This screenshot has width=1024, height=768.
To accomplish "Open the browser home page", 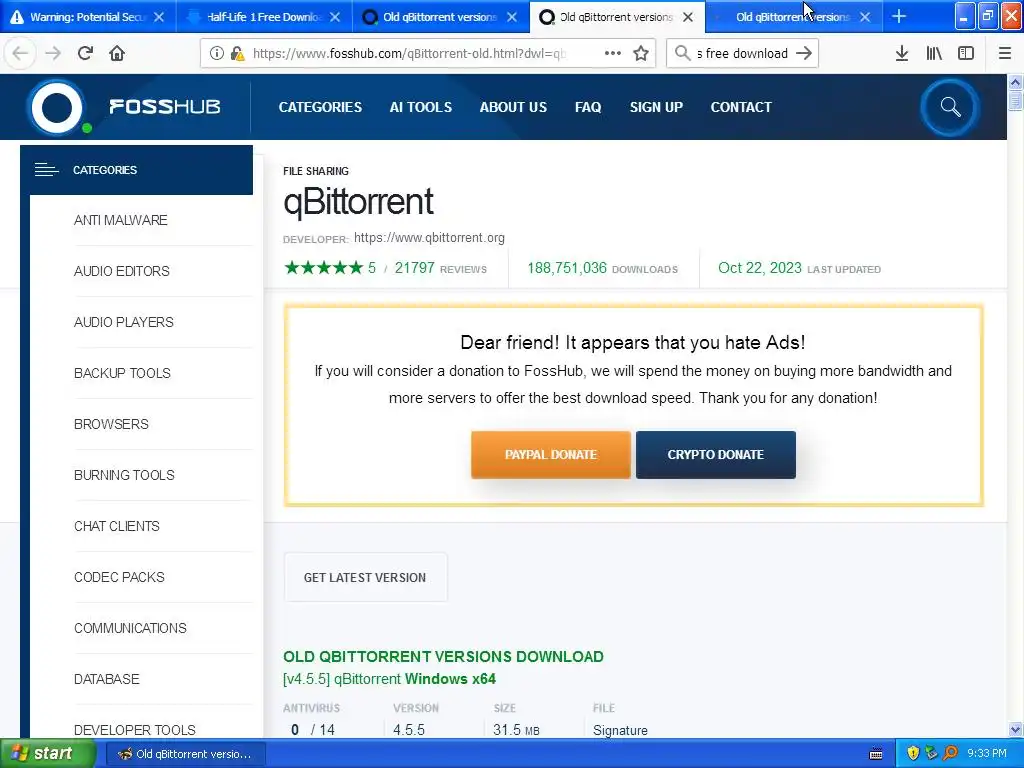I will (117, 54).
